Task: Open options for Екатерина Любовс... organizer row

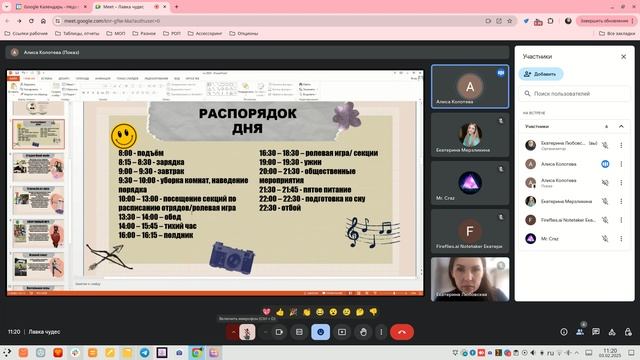Action: (621, 145)
